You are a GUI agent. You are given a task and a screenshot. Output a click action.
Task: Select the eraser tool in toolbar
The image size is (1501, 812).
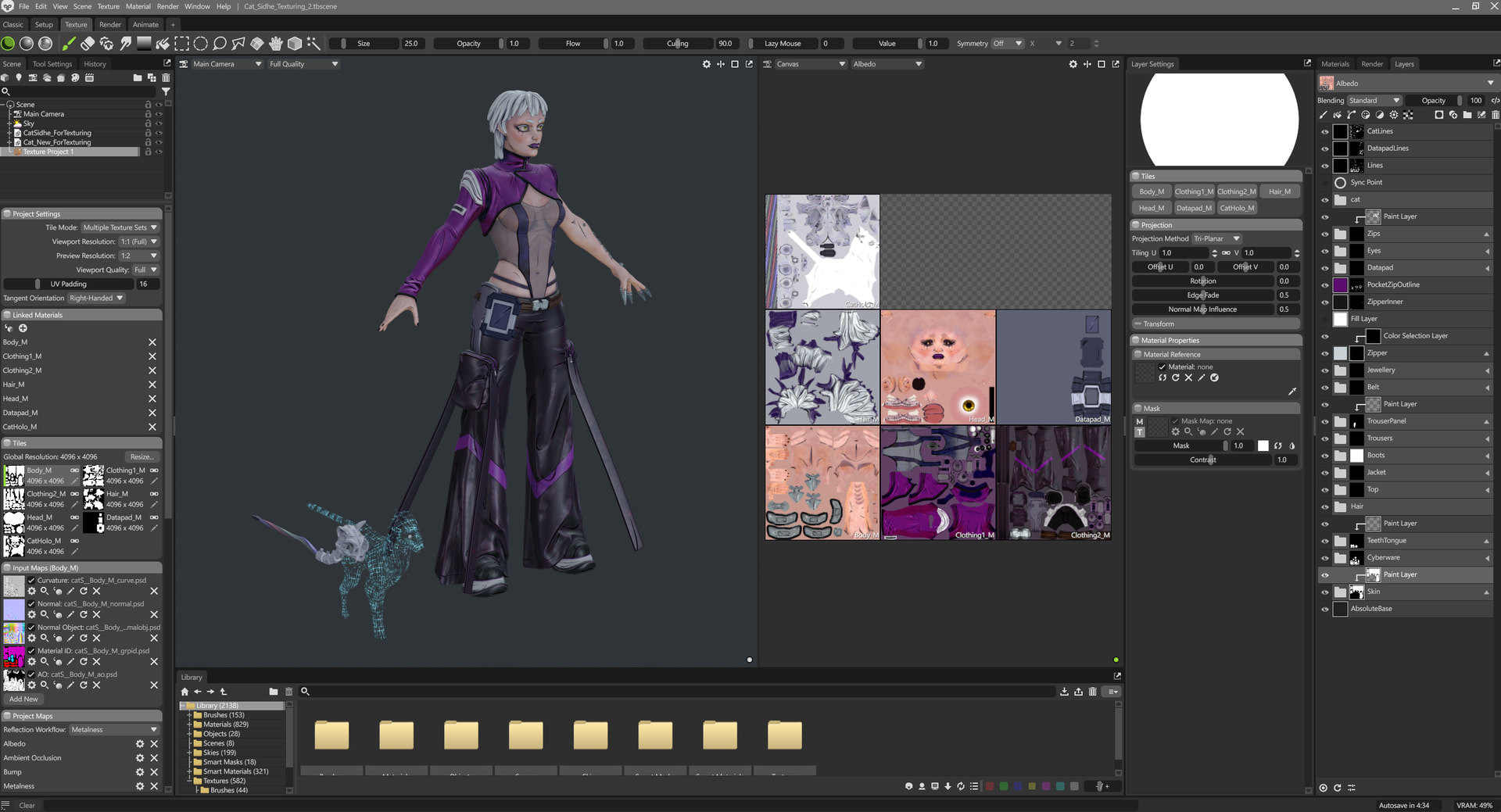88,44
